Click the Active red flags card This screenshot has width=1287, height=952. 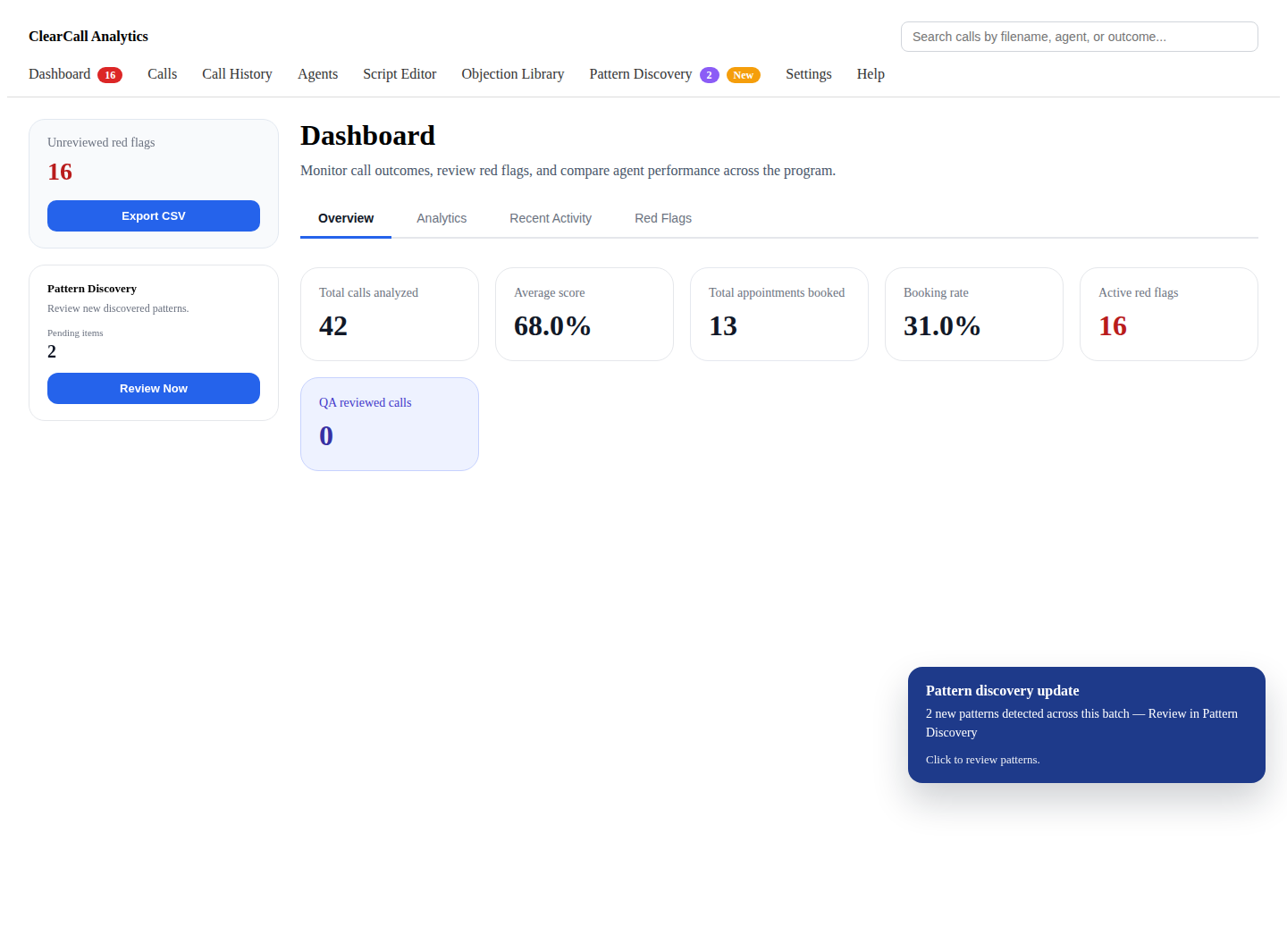(1169, 314)
